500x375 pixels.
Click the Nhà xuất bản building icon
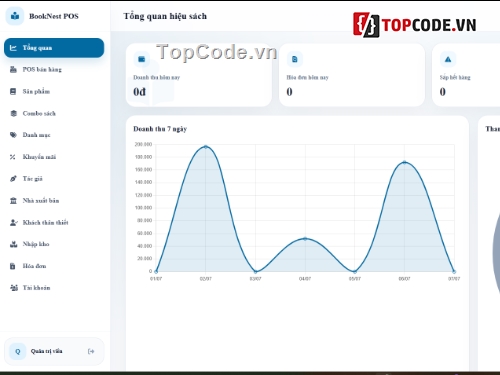(13, 201)
